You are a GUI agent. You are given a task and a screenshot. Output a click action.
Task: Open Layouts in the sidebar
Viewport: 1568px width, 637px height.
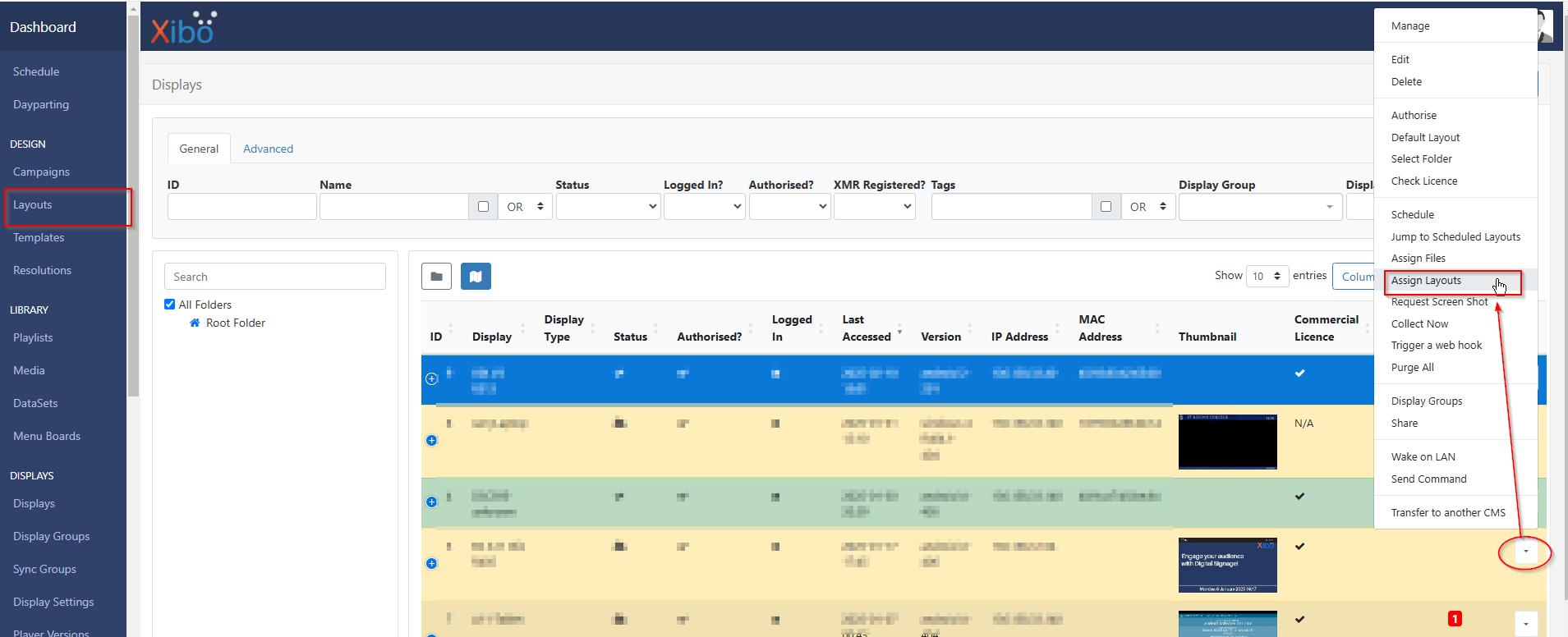32,205
